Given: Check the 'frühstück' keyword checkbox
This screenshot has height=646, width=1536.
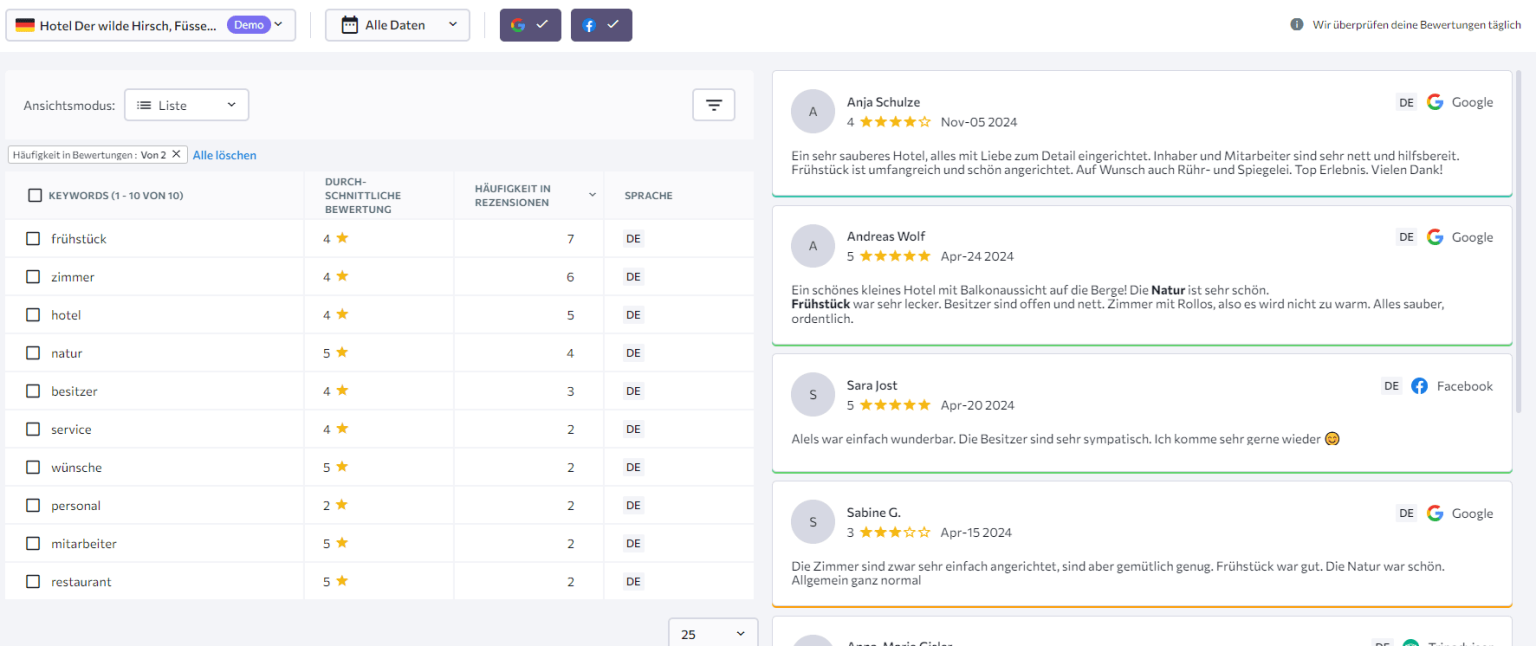Looking at the screenshot, I should tap(33, 239).
